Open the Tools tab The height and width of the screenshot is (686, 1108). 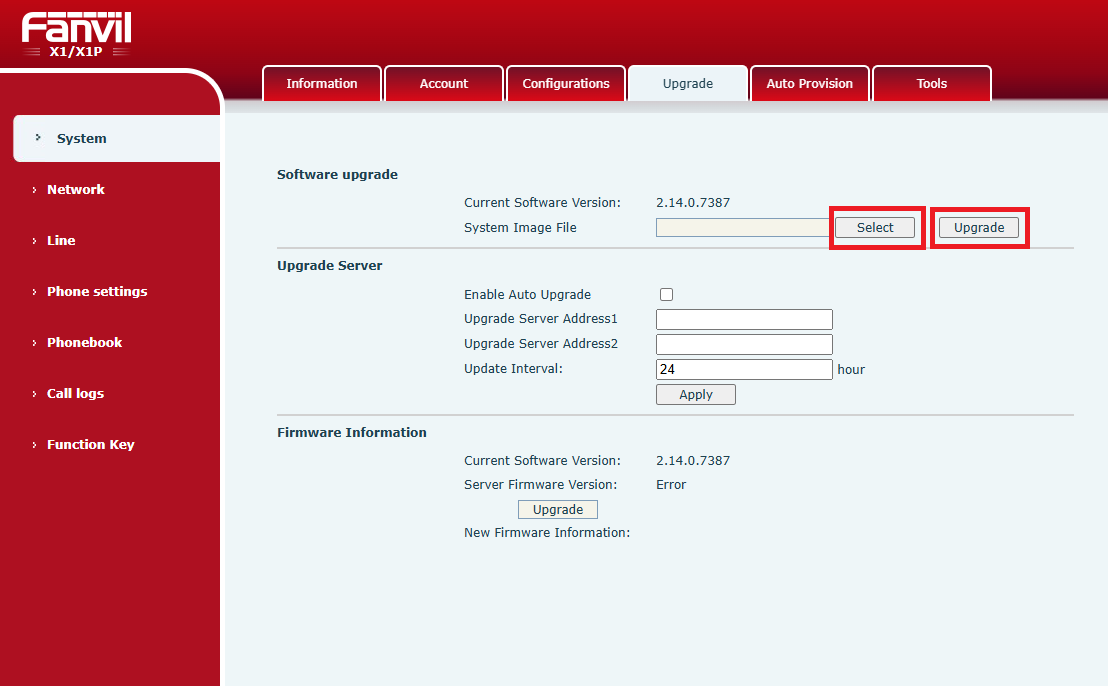tap(931, 84)
